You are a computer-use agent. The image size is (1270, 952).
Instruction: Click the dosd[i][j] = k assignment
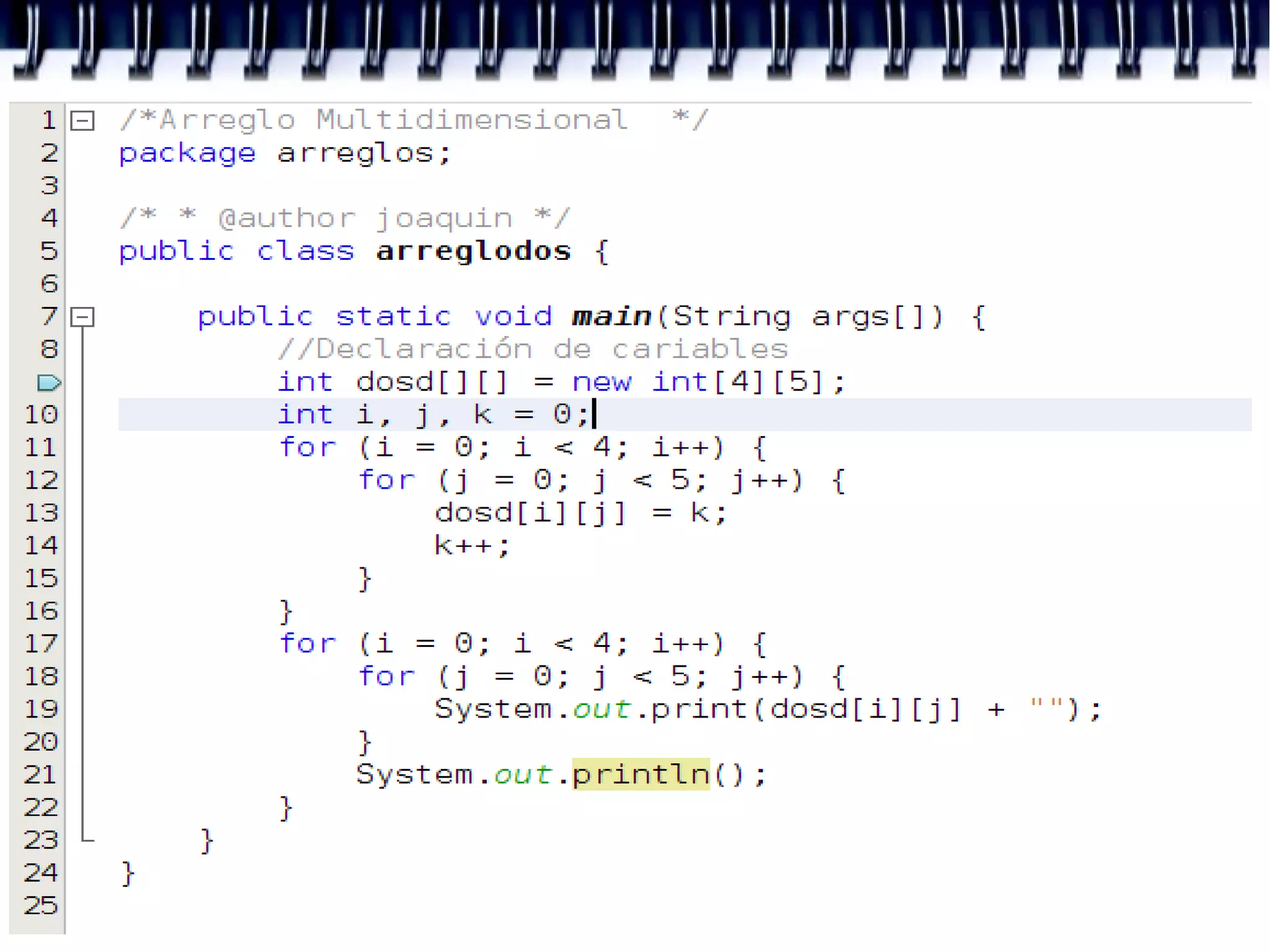(x=580, y=513)
